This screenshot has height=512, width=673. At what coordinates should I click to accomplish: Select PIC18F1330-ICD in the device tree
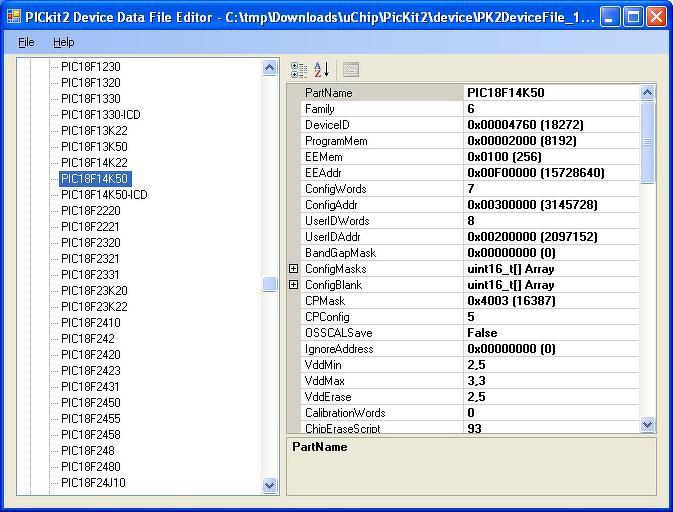coord(101,115)
